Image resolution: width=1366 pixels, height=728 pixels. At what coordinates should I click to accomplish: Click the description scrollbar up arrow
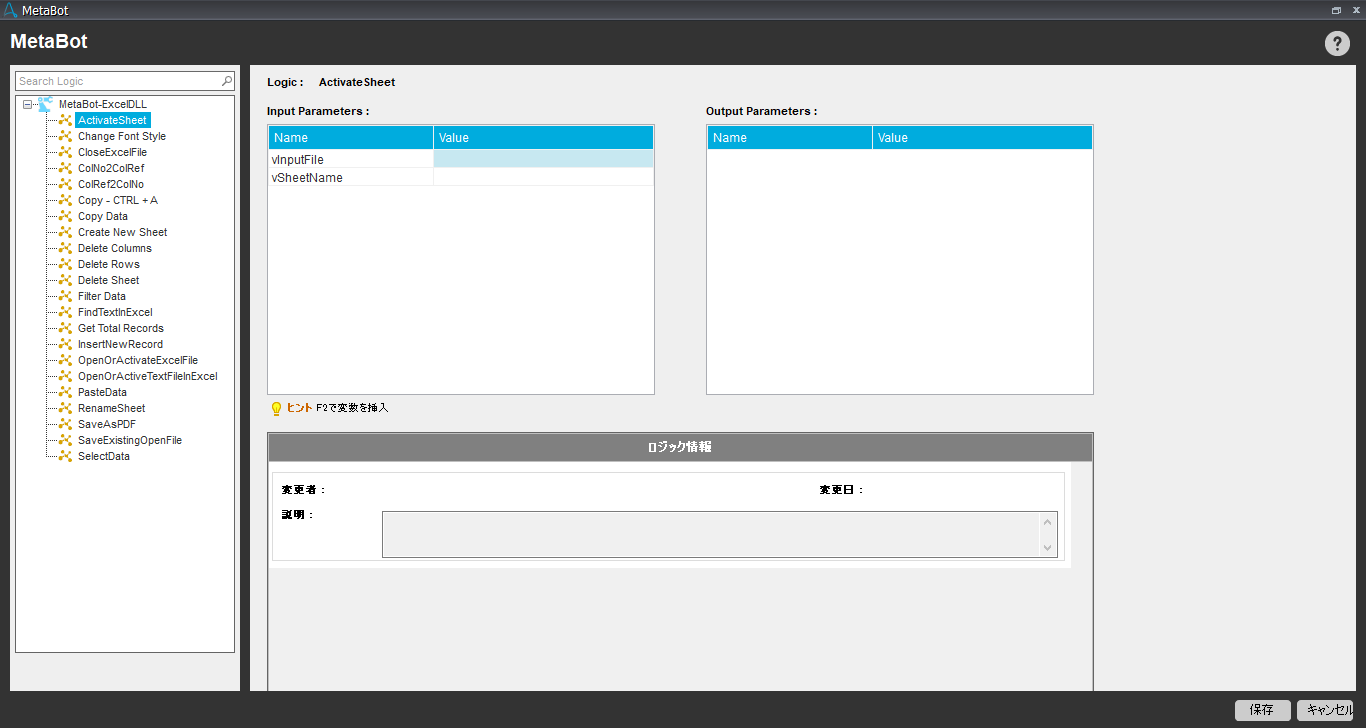[x=1048, y=522]
